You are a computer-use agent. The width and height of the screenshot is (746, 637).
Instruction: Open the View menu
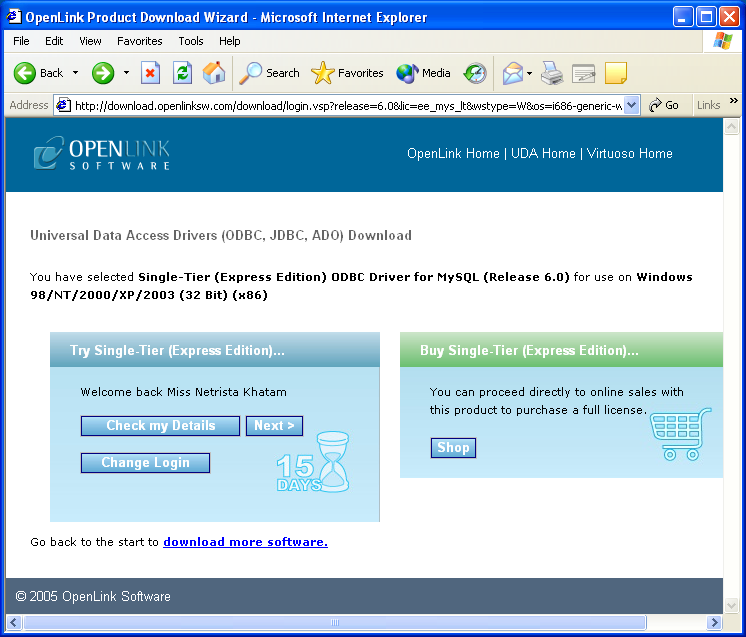click(90, 41)
